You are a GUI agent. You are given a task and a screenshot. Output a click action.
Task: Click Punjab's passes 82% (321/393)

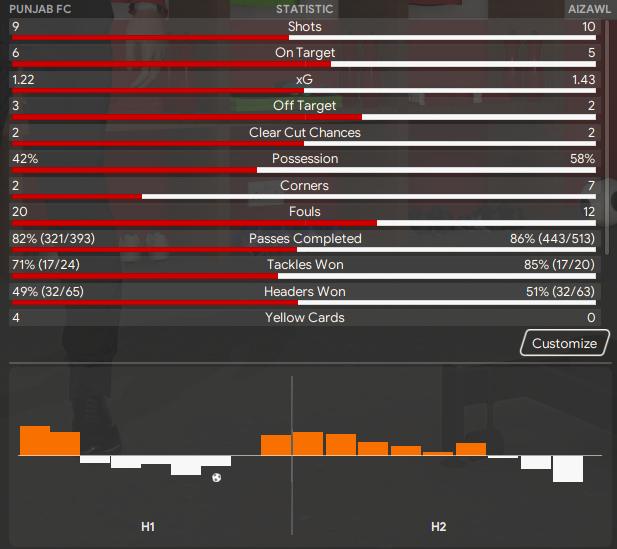pos(54,238)
